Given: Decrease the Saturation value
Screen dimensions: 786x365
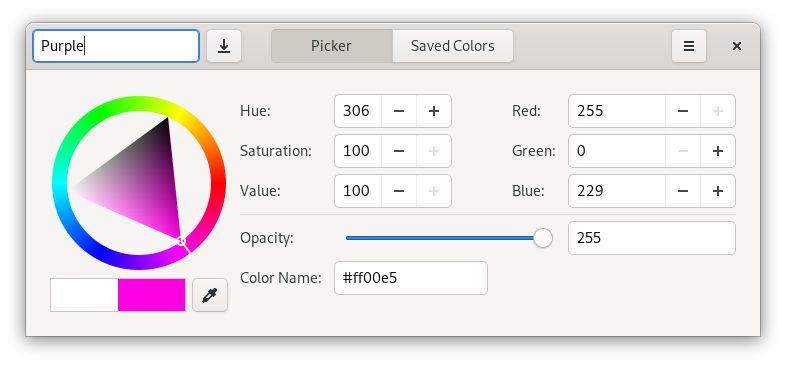Looking at the screenshot, I should 399,151.
